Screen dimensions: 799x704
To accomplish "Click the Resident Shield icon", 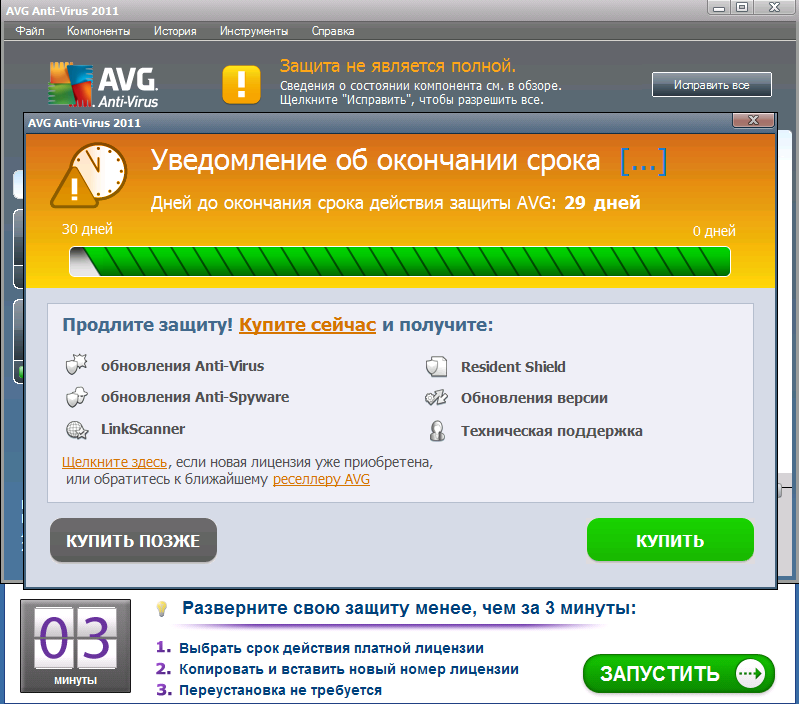I will 436,367.
